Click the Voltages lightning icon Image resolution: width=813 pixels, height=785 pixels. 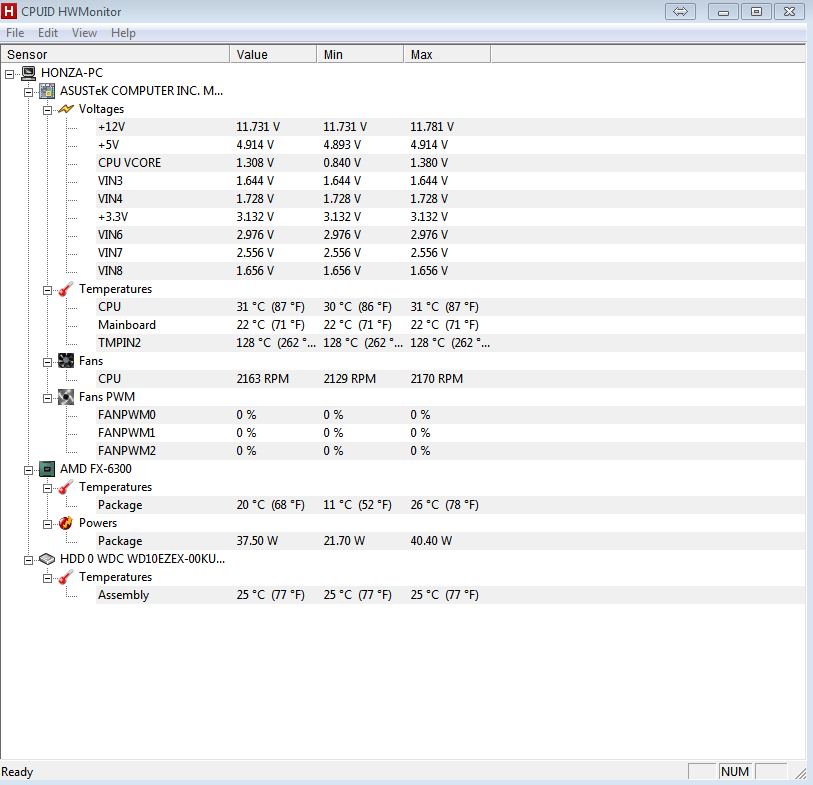(66, 109)
